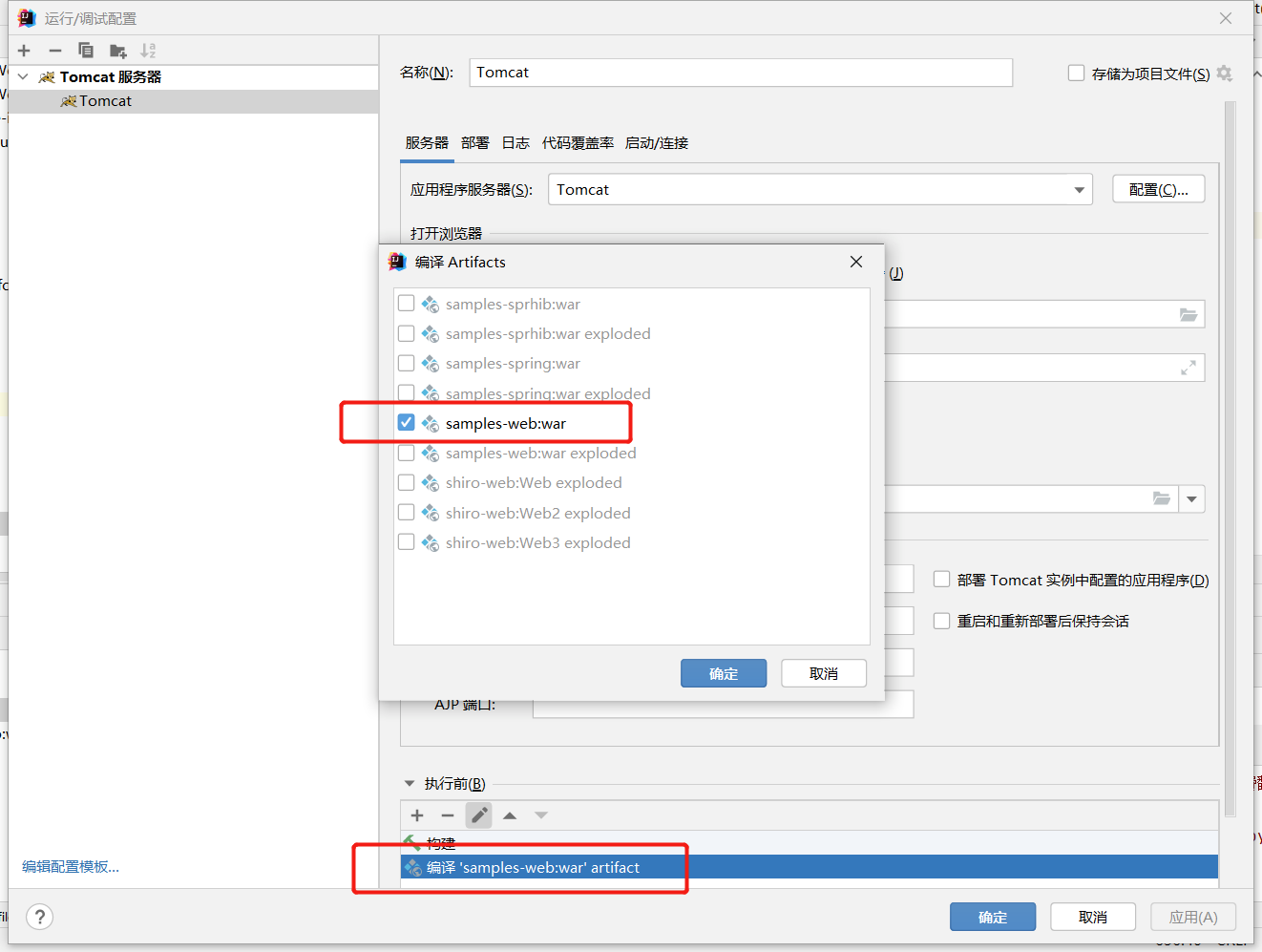Click 取消 in the run configuration window
The width and height of the screenshot is (1262, 952).
click(x=1093, y=917)
